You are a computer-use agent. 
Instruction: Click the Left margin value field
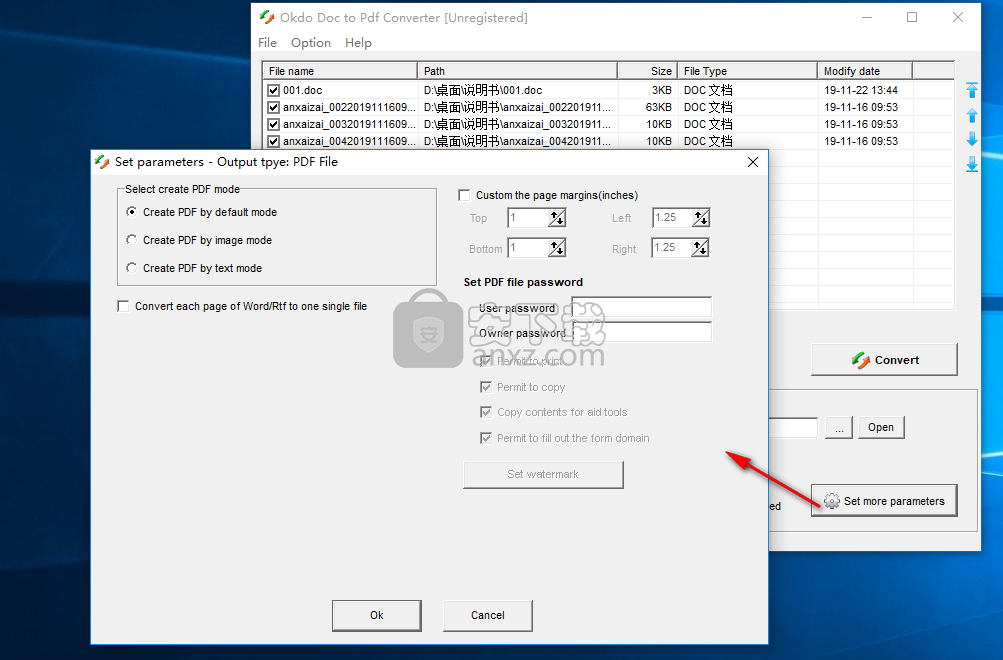[x=673, y=218]
